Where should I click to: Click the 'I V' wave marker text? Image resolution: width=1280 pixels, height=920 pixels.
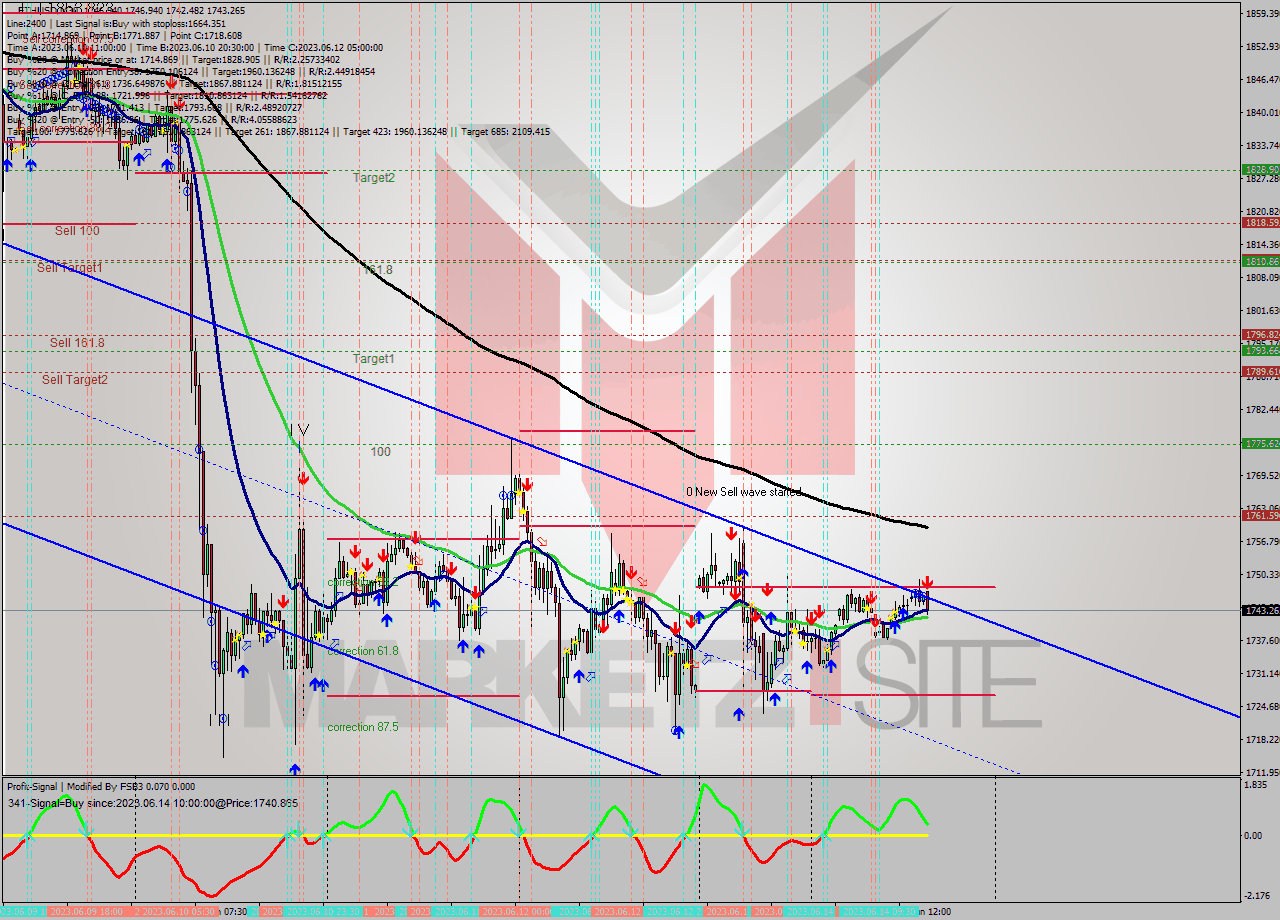click(x=299, y=430)
